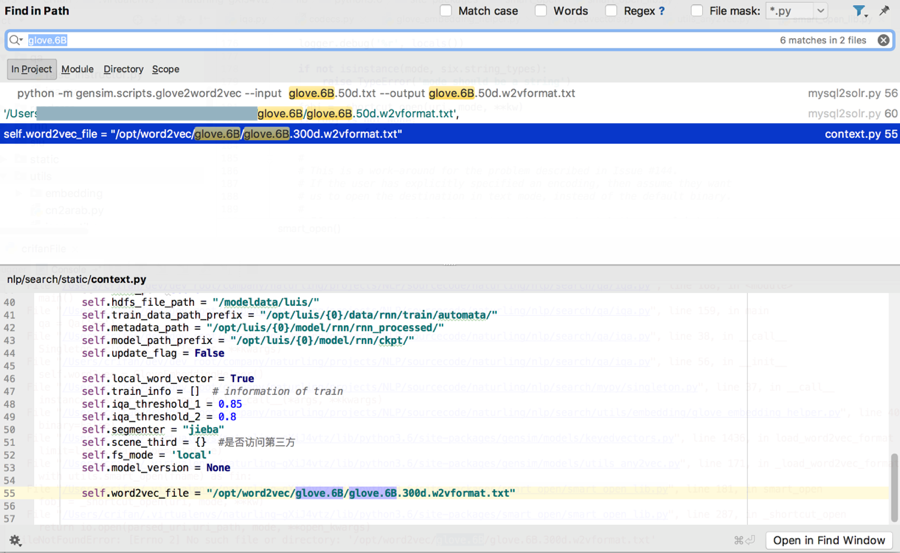Switch to the Module scope tab

point(77,69)
